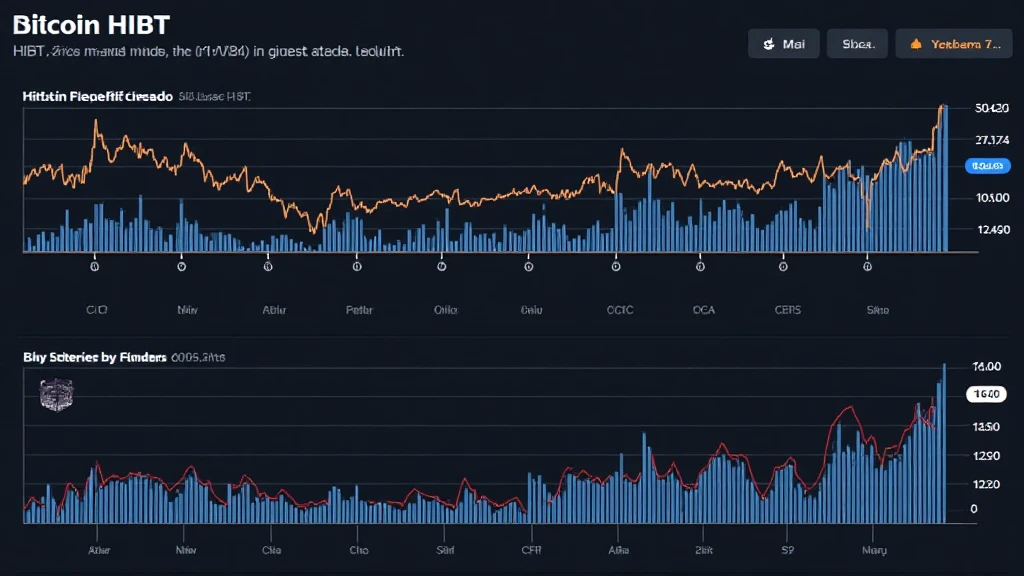This screenshot has height=576, width=1024.
Task: Click the CFR label on the lower axis
Action: 532,551
